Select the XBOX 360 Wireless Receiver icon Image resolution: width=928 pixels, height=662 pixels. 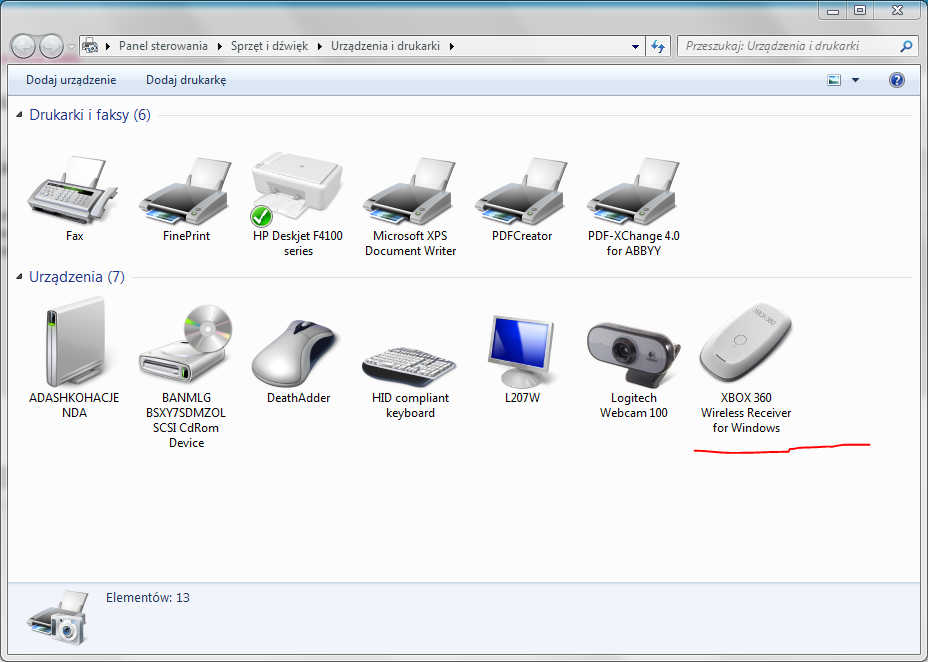point(746,342)
